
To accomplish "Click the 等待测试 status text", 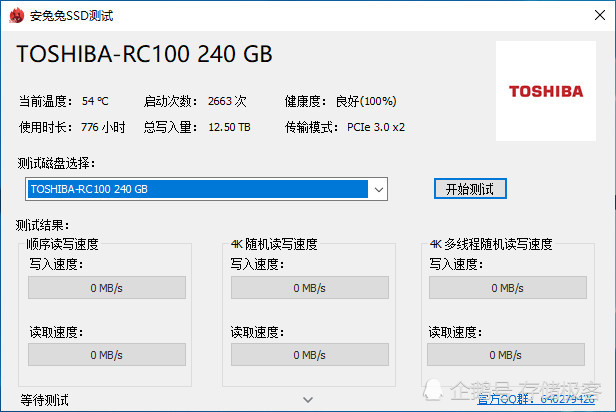I will pyautogui.click(x=44, y=400).
